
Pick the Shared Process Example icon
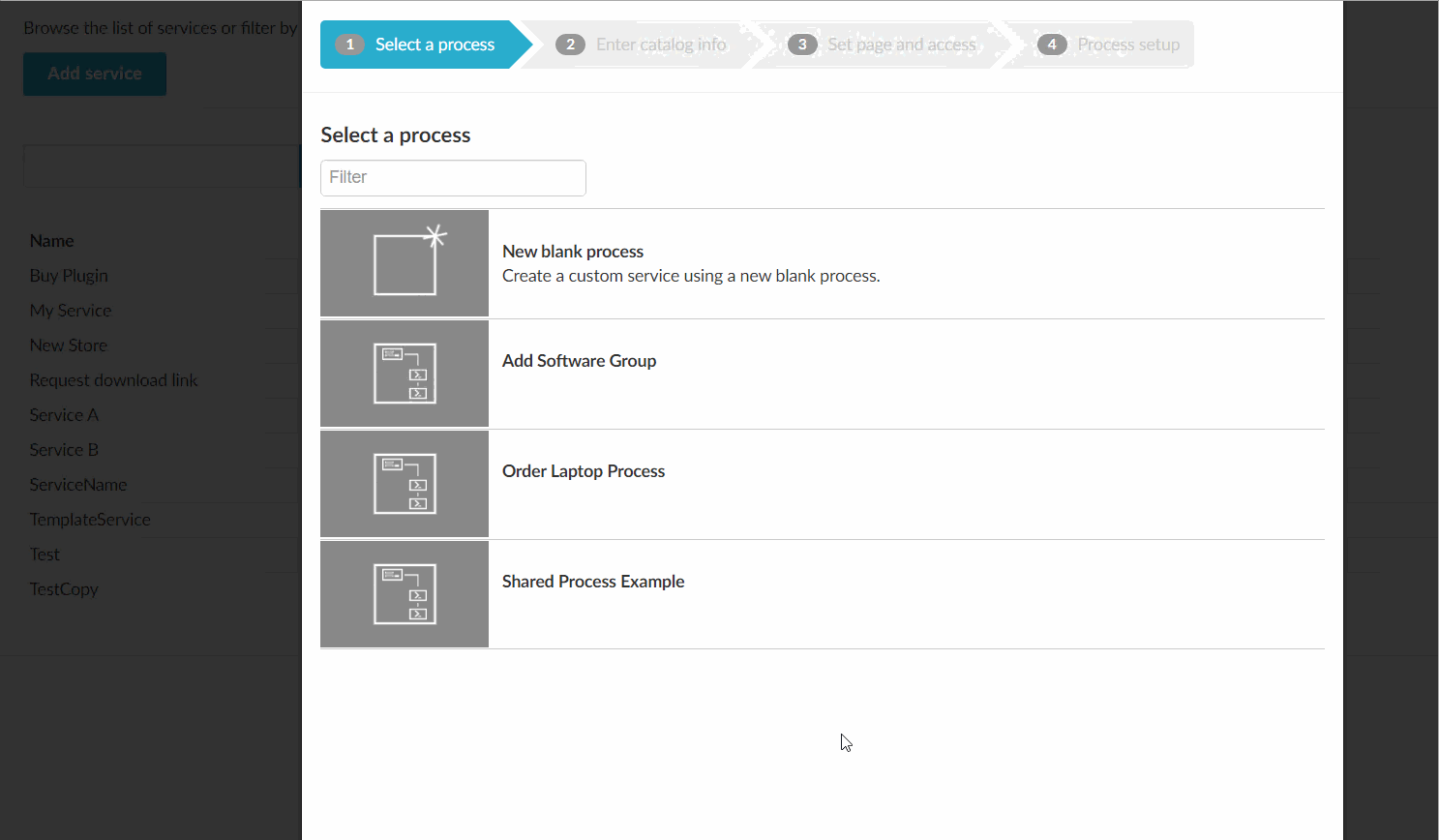click(405, 594)
